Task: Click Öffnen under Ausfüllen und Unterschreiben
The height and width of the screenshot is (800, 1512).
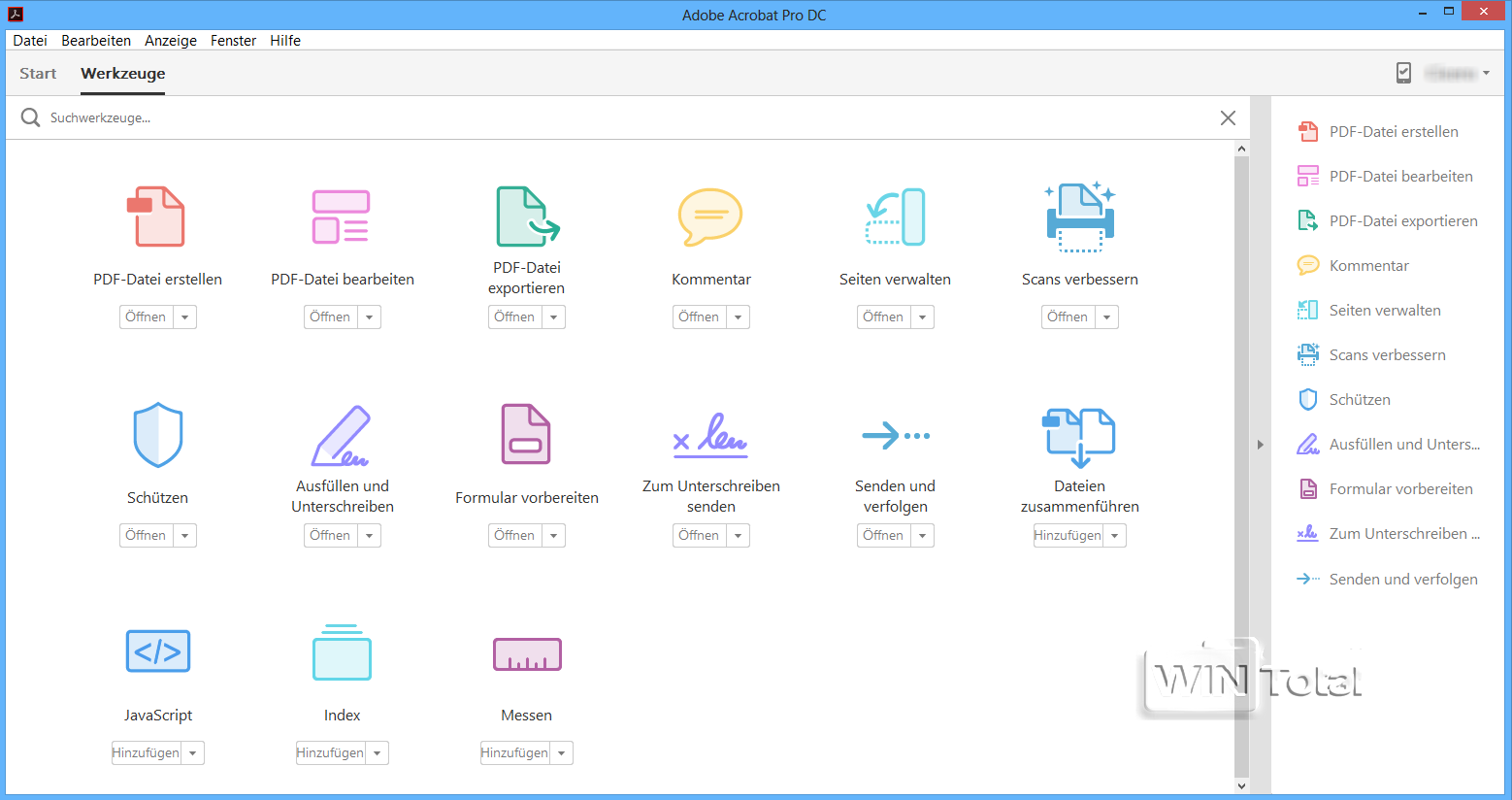Action: pos(330,536)
